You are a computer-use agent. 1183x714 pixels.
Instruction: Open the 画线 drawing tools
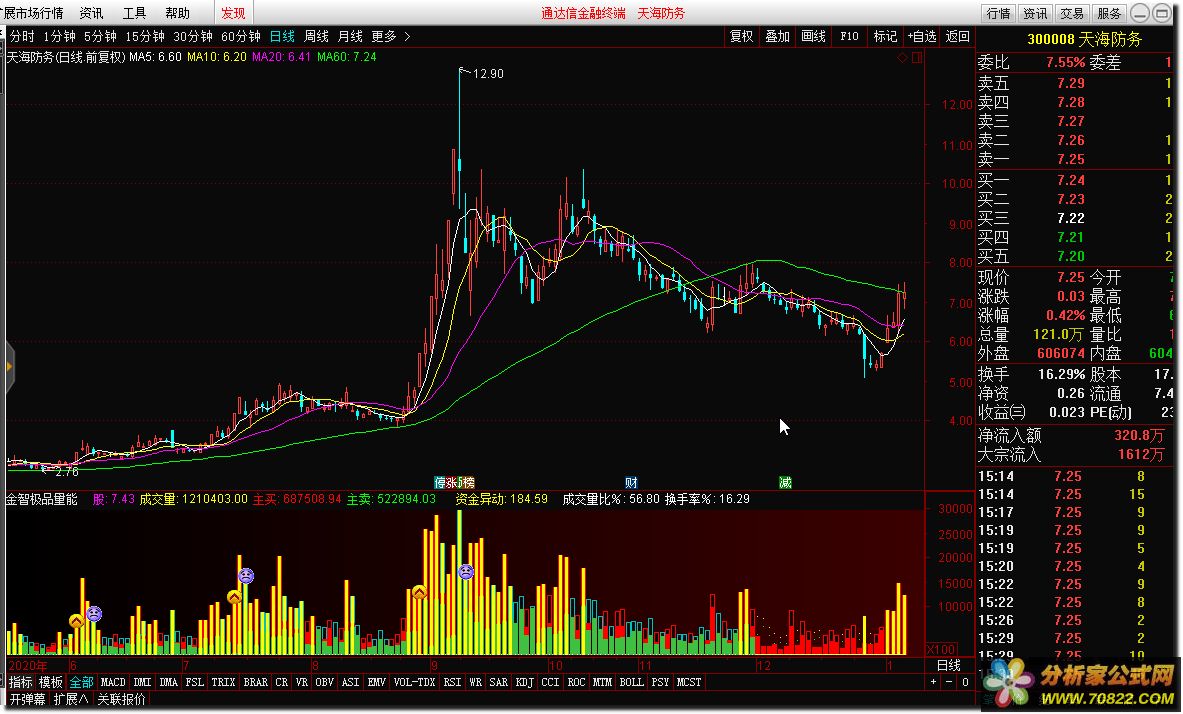(x=813, y=36)
